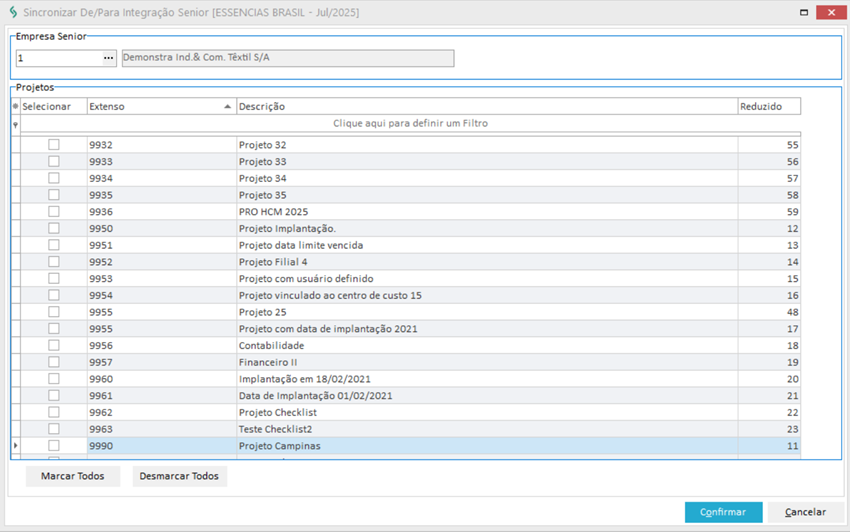This screenshot has height=532, width=850.
Task: Click 'Clique aqui para definir um Filtro'
Action: click(x=410, y=123)
